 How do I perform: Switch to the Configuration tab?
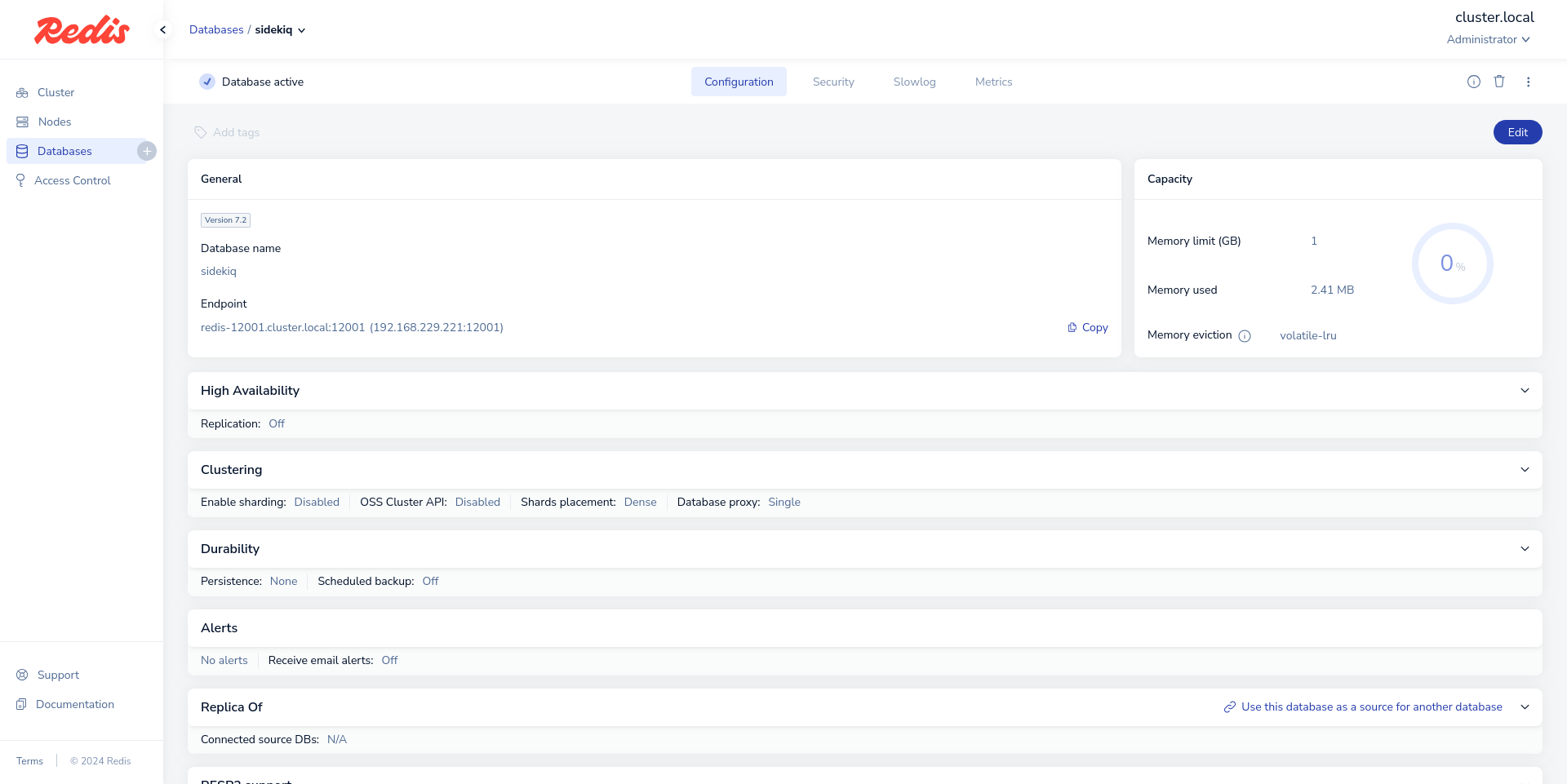point(739,82)
